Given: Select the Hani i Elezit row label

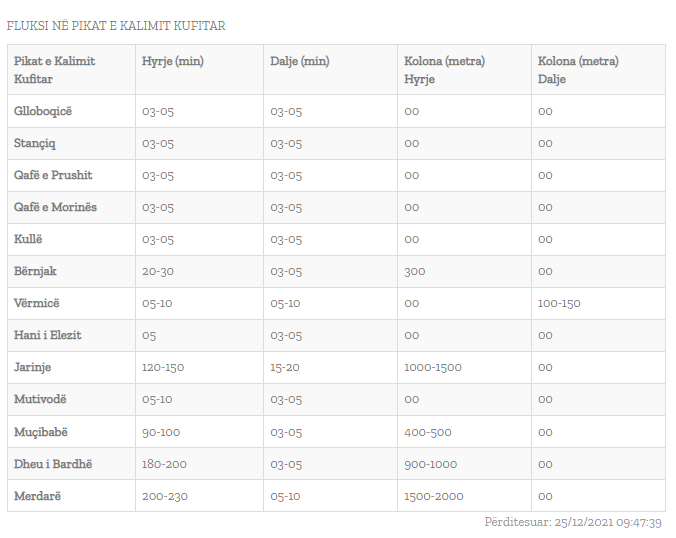Looking at the screenshot, I should click(x=48, y=335).
